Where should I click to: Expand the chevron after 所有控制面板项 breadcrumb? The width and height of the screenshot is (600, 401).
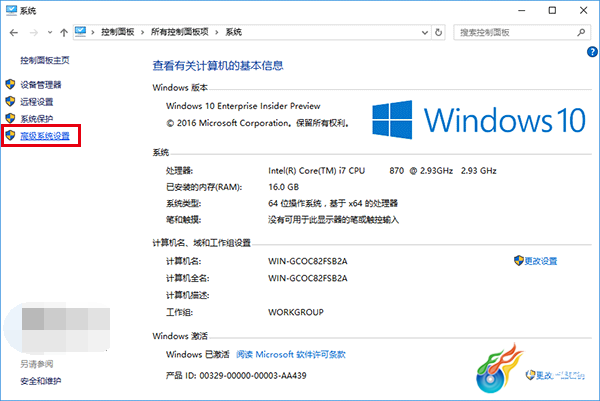[x=217, y=33]
